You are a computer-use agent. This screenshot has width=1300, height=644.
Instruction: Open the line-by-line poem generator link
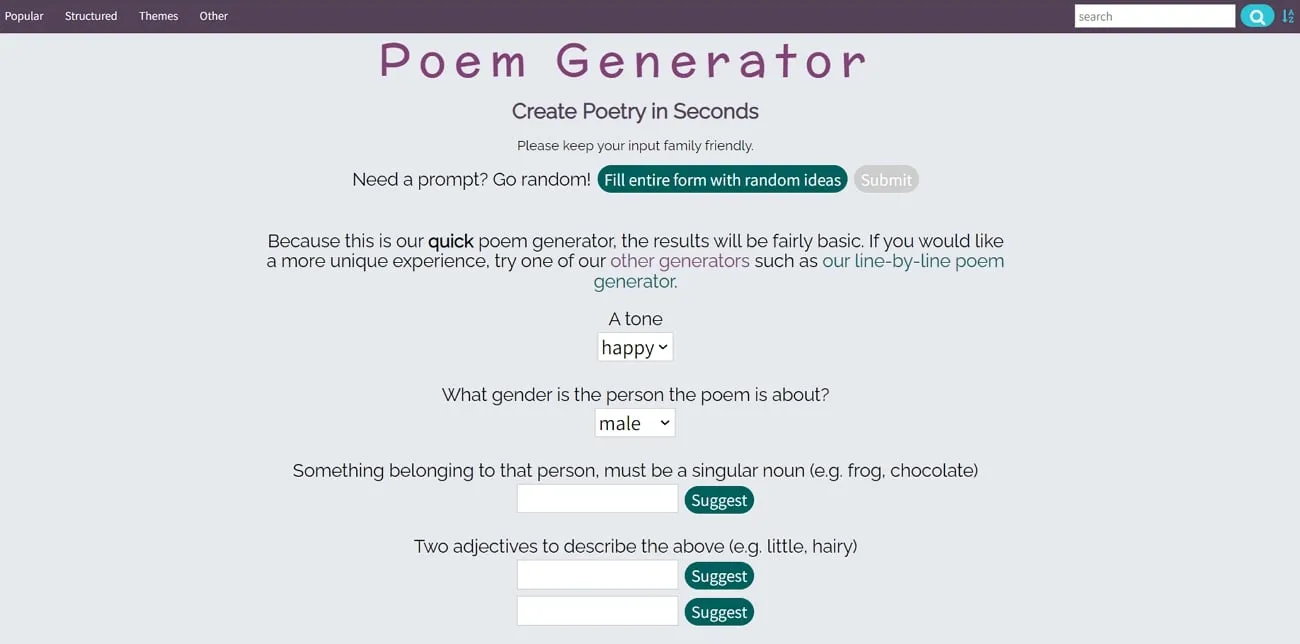913,260
